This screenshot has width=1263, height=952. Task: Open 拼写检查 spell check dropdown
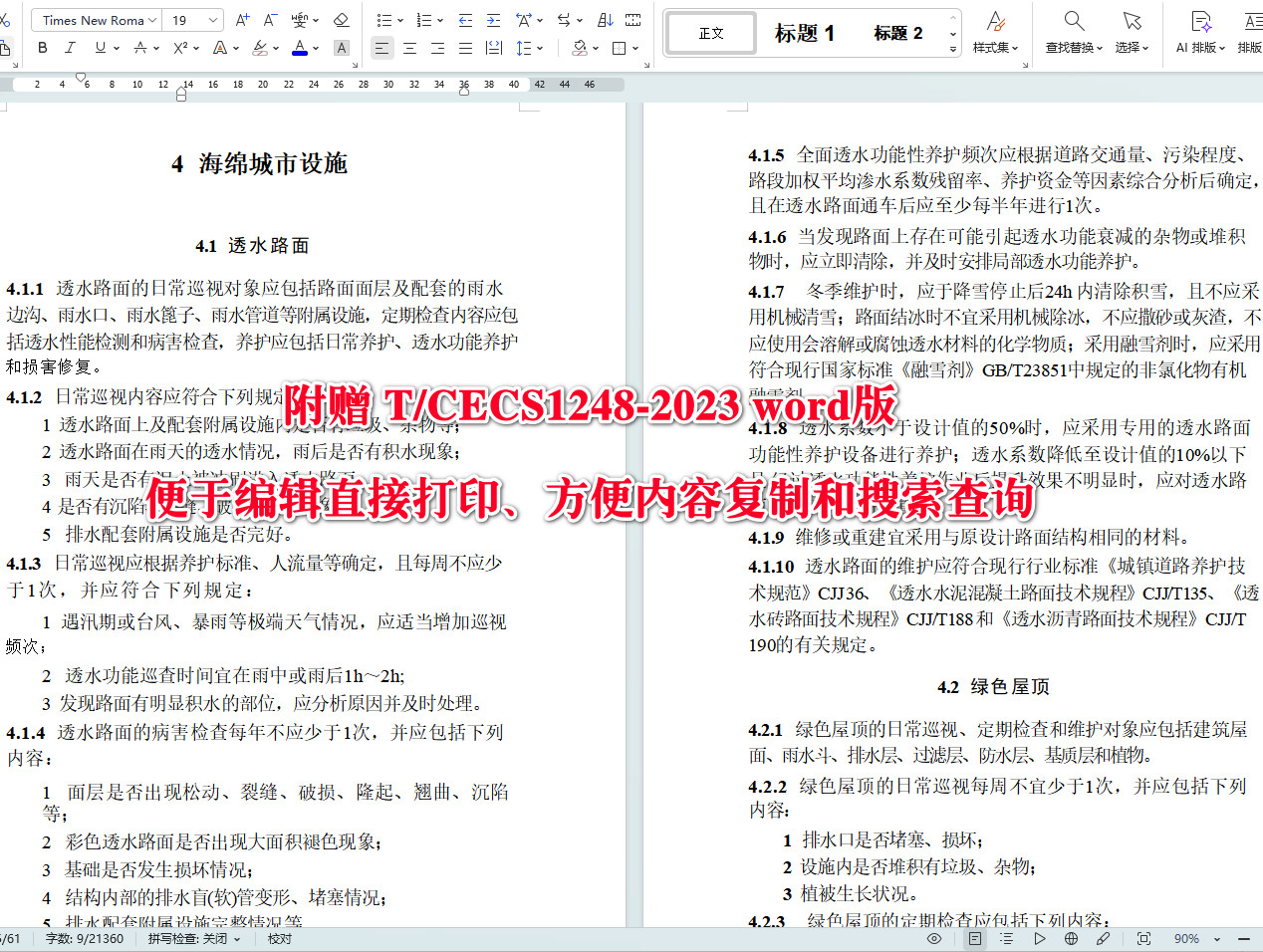point(194,938)
